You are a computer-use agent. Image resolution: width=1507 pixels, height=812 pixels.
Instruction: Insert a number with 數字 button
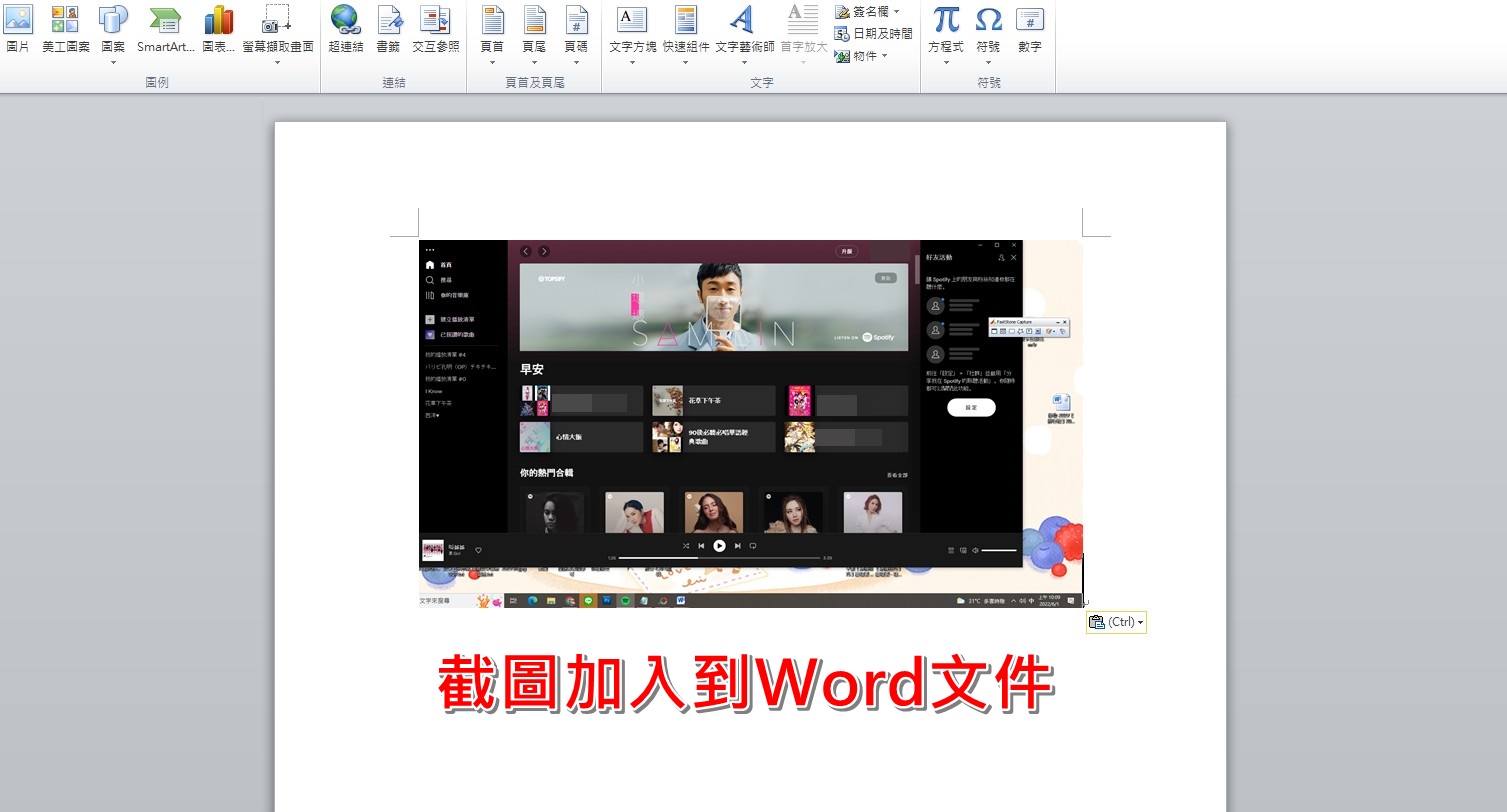point(1030,30)
